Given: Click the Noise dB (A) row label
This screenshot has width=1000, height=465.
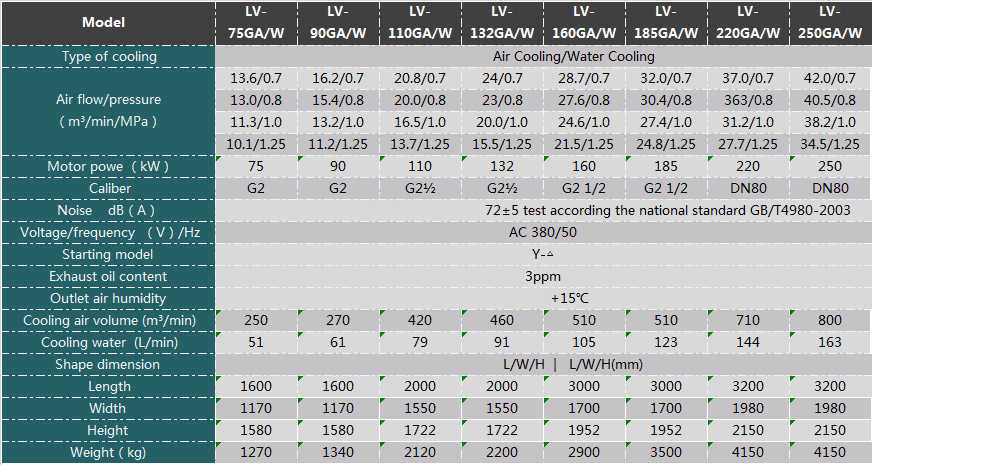Looking at the screenshot, I should (x=108, y=210).
